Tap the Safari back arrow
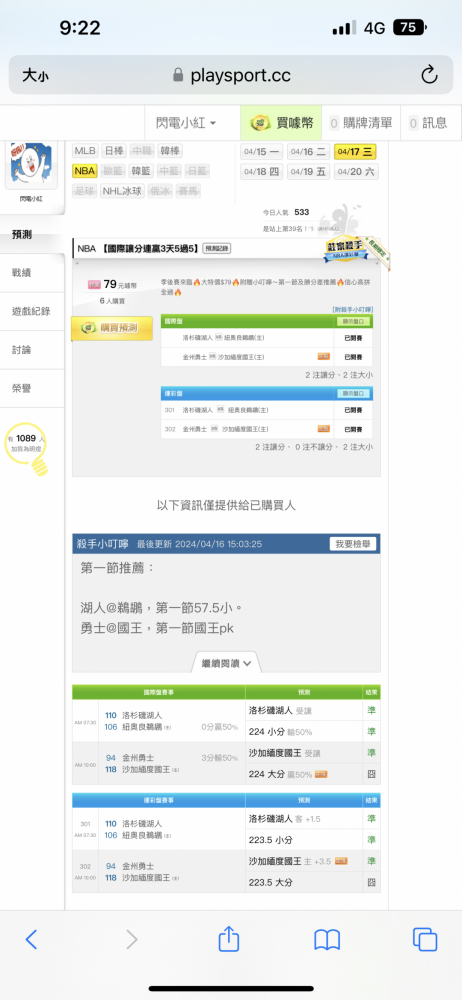 [31, 939]
